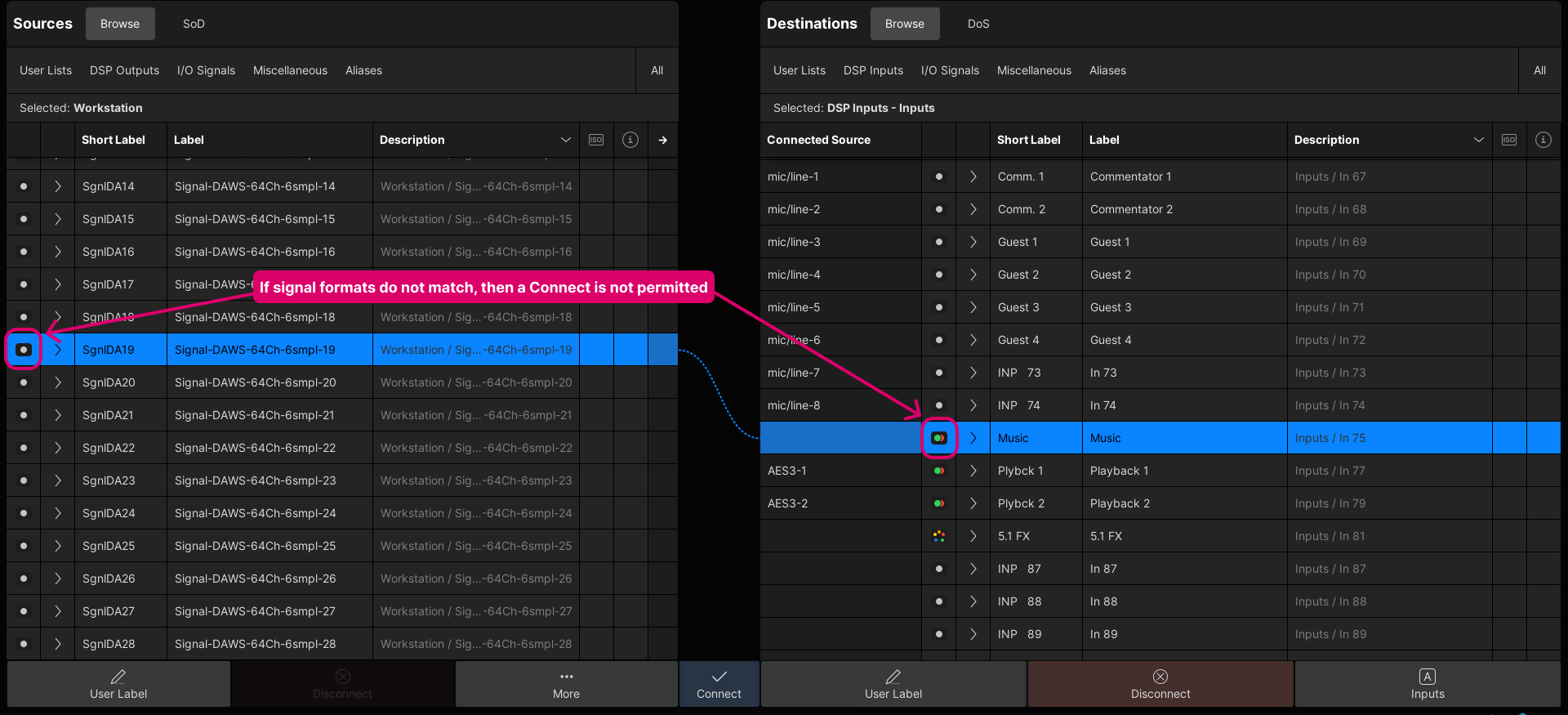Toggle the signal dot for Commentator 1

point(939,177)
